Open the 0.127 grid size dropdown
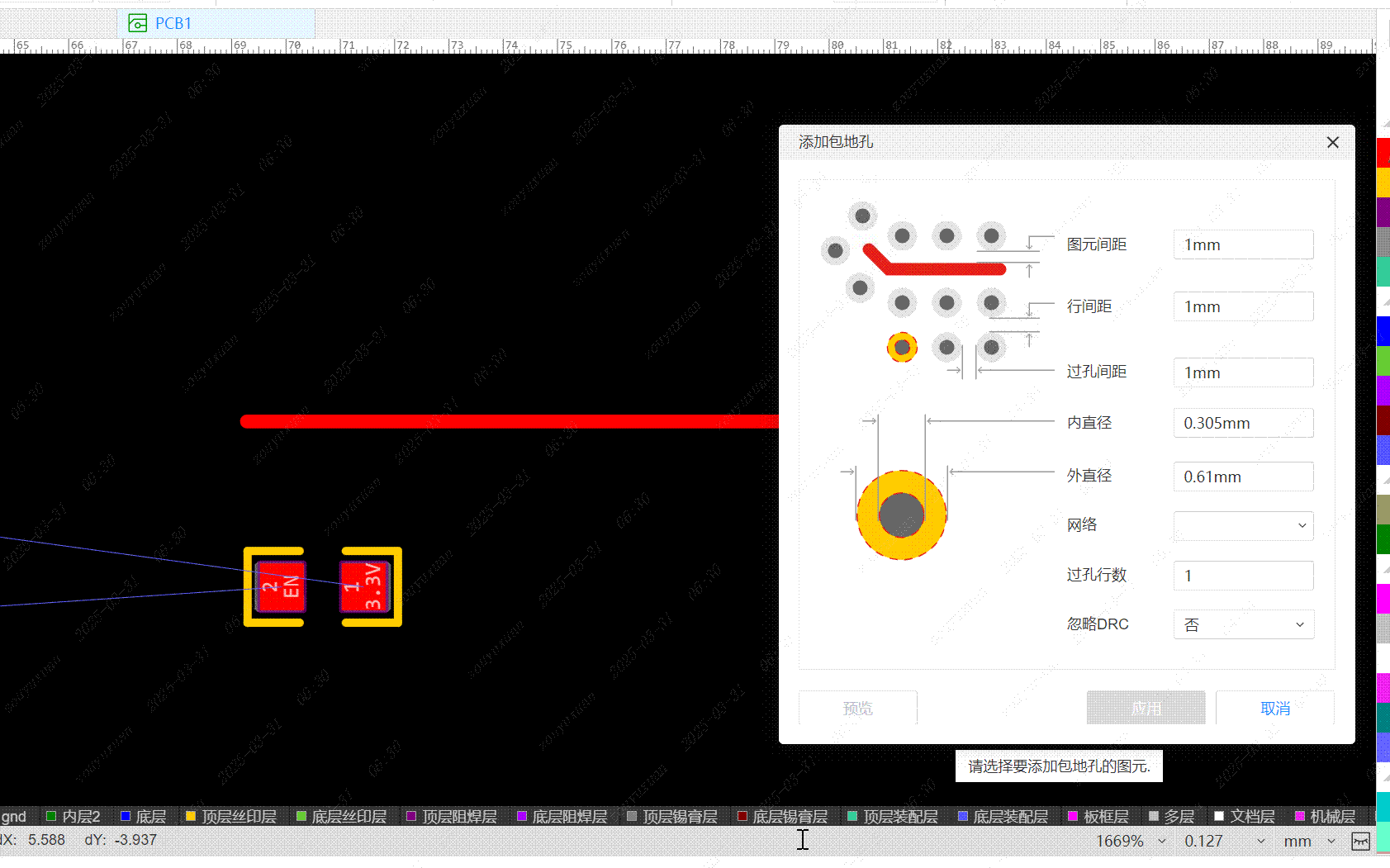The width and height of the screenshot is (1390, 868). click(x=1260, y=841)
